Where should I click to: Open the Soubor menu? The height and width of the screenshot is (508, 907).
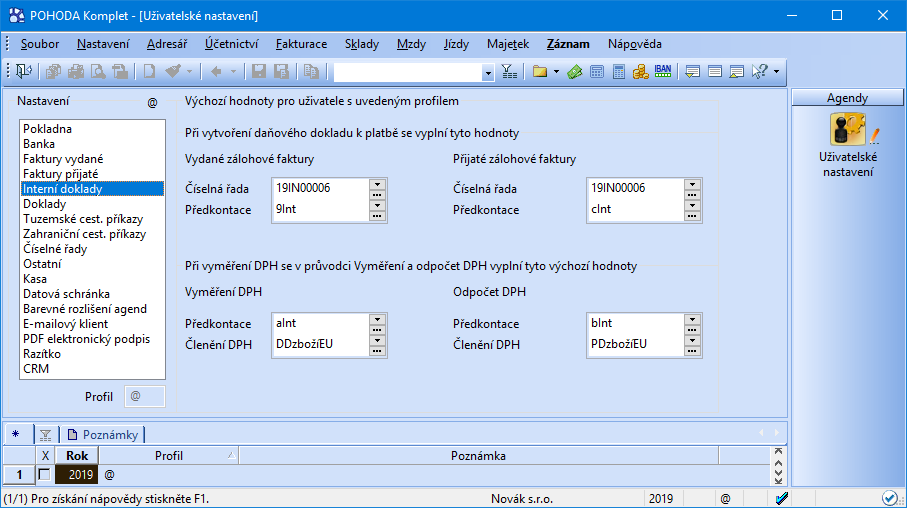click(40, 44)
